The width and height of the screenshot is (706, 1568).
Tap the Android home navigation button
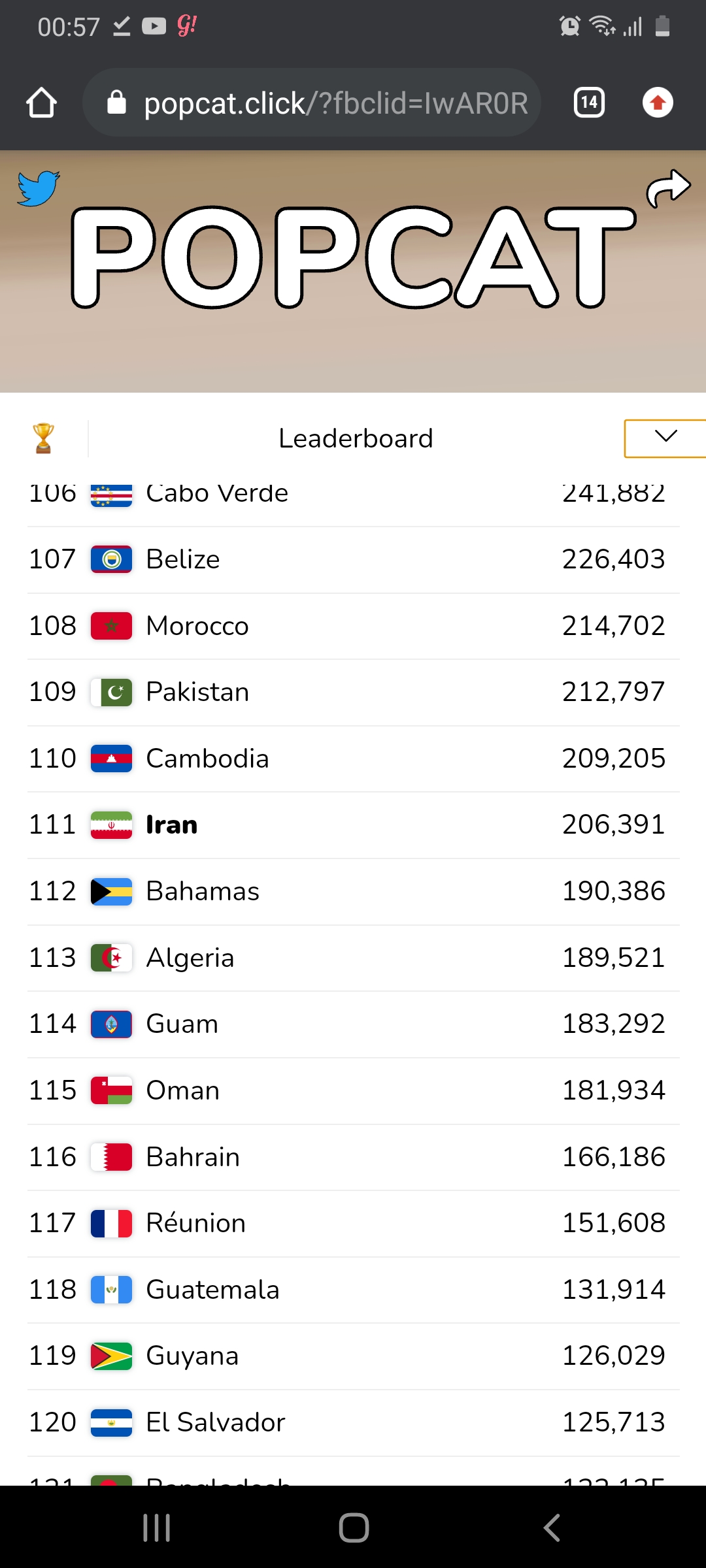pyautogui.click(x=354, y=1527)
